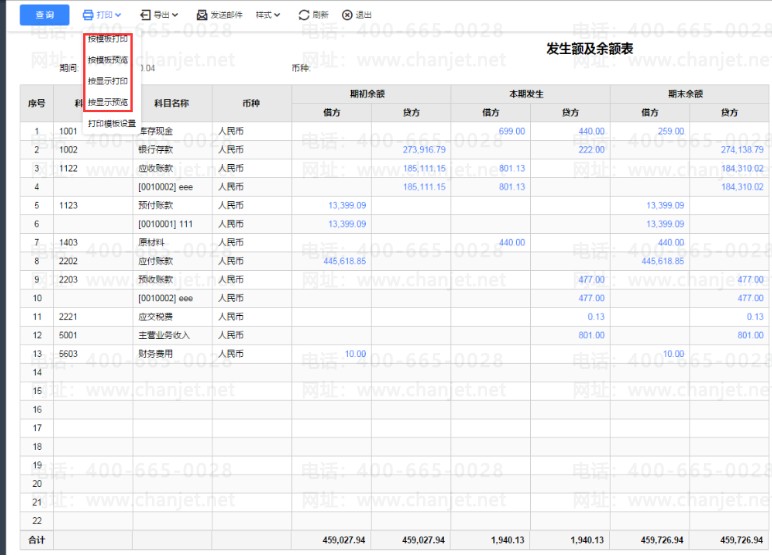Click the printer icon in the toolbar

click(88, 15)
